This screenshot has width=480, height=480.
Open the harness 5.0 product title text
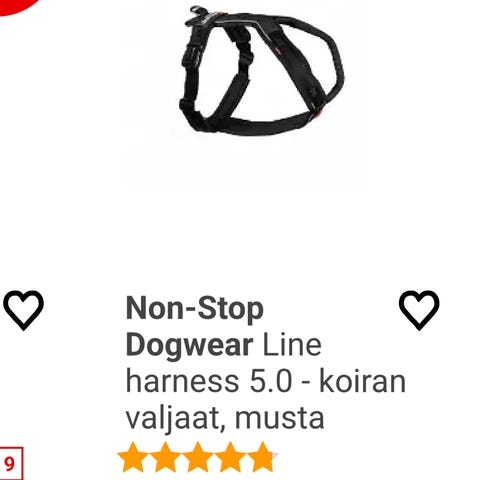[209, 381]
